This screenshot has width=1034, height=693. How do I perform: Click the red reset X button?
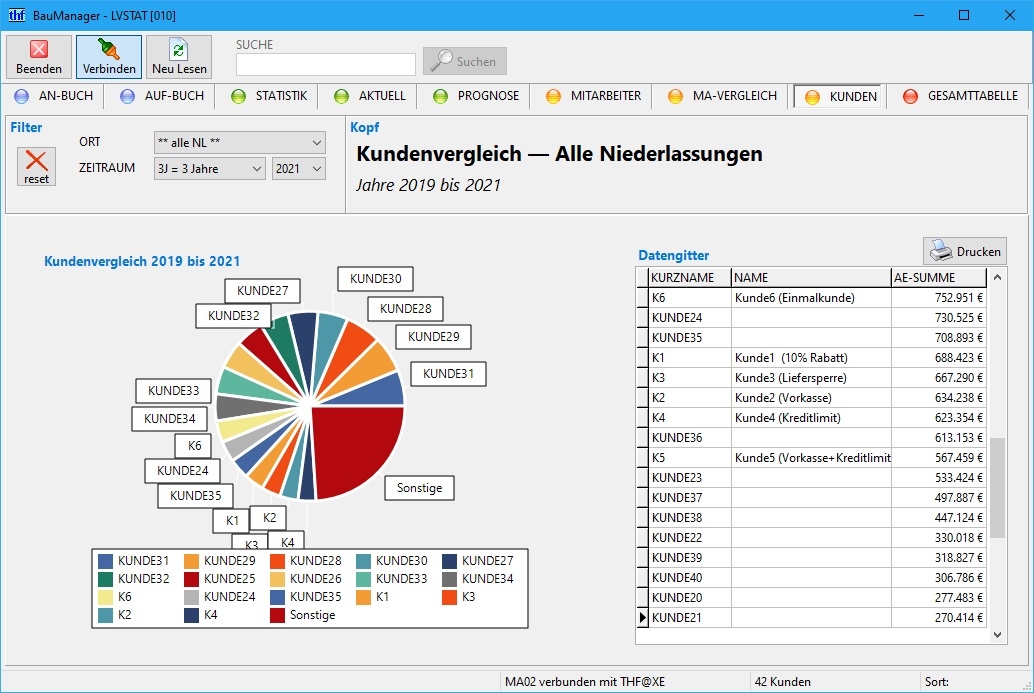point(36,166)
